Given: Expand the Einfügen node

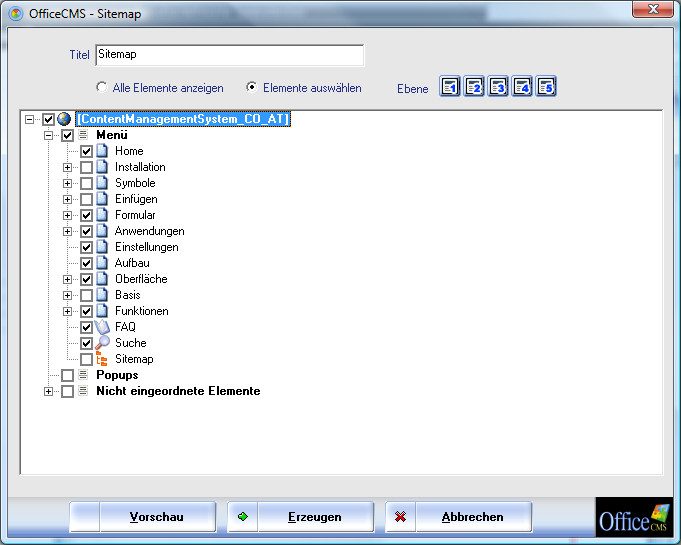Looking at the screenshot, I should click(x=67, y=200).
